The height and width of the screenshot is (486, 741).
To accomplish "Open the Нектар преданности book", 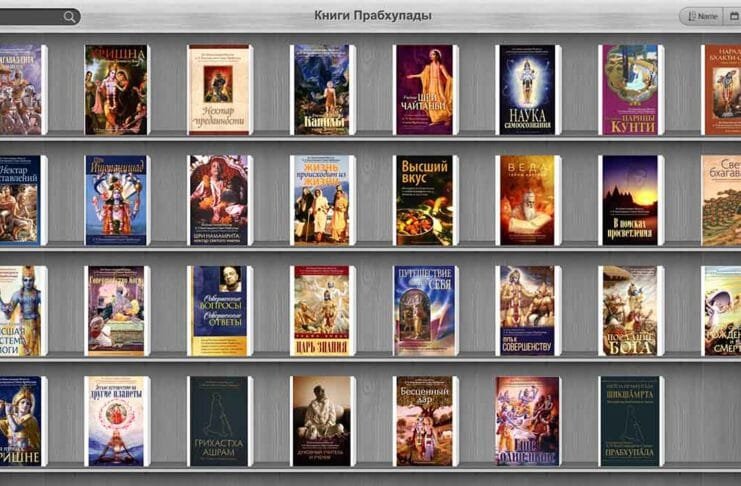I will pyautogui.click(x=220, y=90).
